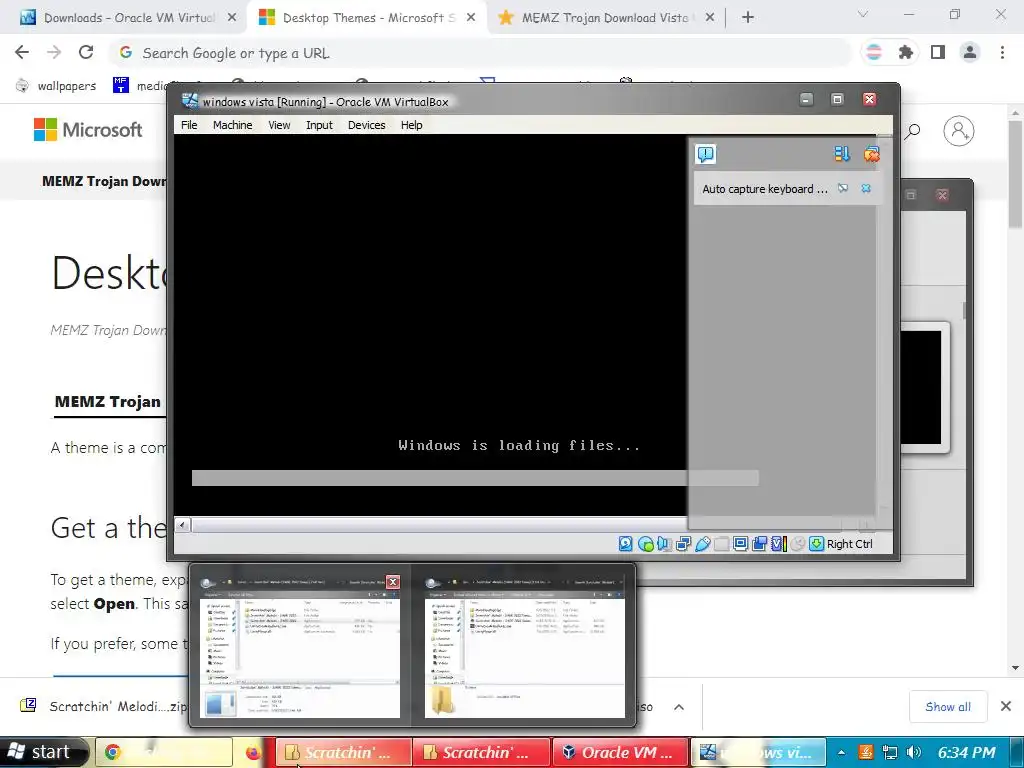
Task: Go back in Chrome
Action: click(x=22, y=52)
